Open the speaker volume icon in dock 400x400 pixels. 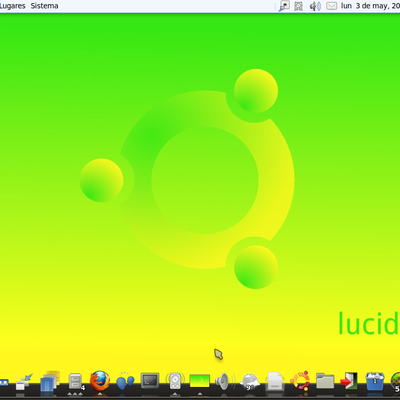point(225,381)
